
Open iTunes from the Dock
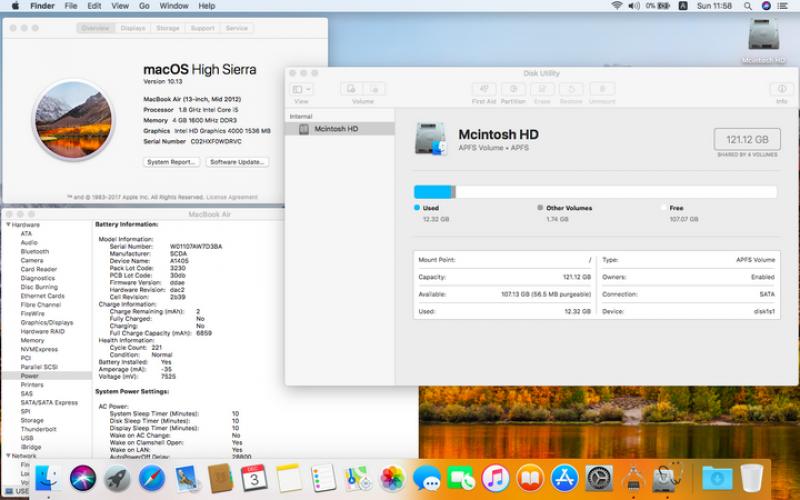pyautogui.click(x=495, y=479)
